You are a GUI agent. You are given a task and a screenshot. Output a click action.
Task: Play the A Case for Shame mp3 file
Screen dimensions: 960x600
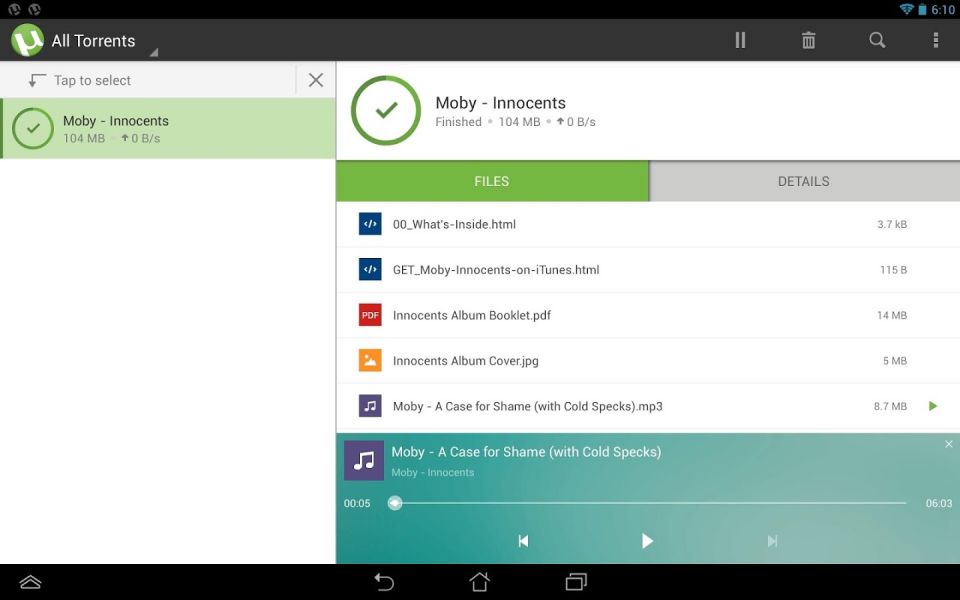932,406
